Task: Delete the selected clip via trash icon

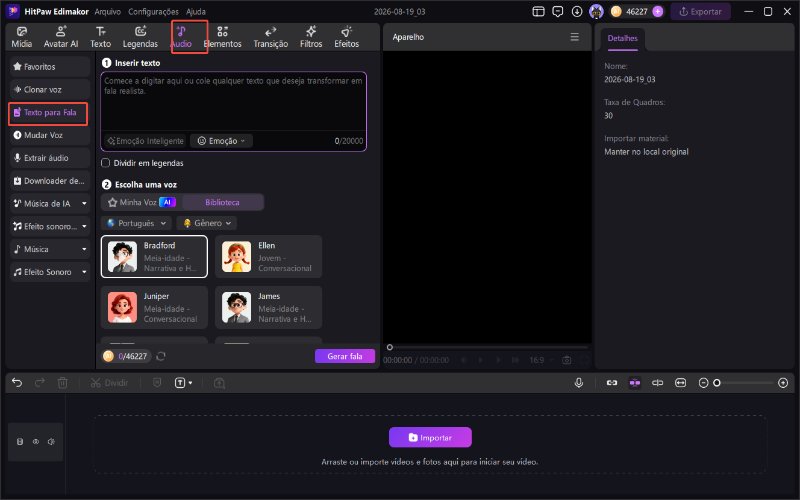Action: 62,383
